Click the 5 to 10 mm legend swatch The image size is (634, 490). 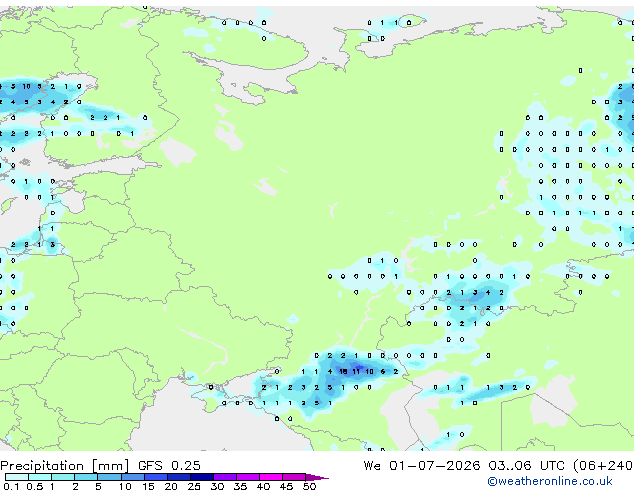pos(109,477)
